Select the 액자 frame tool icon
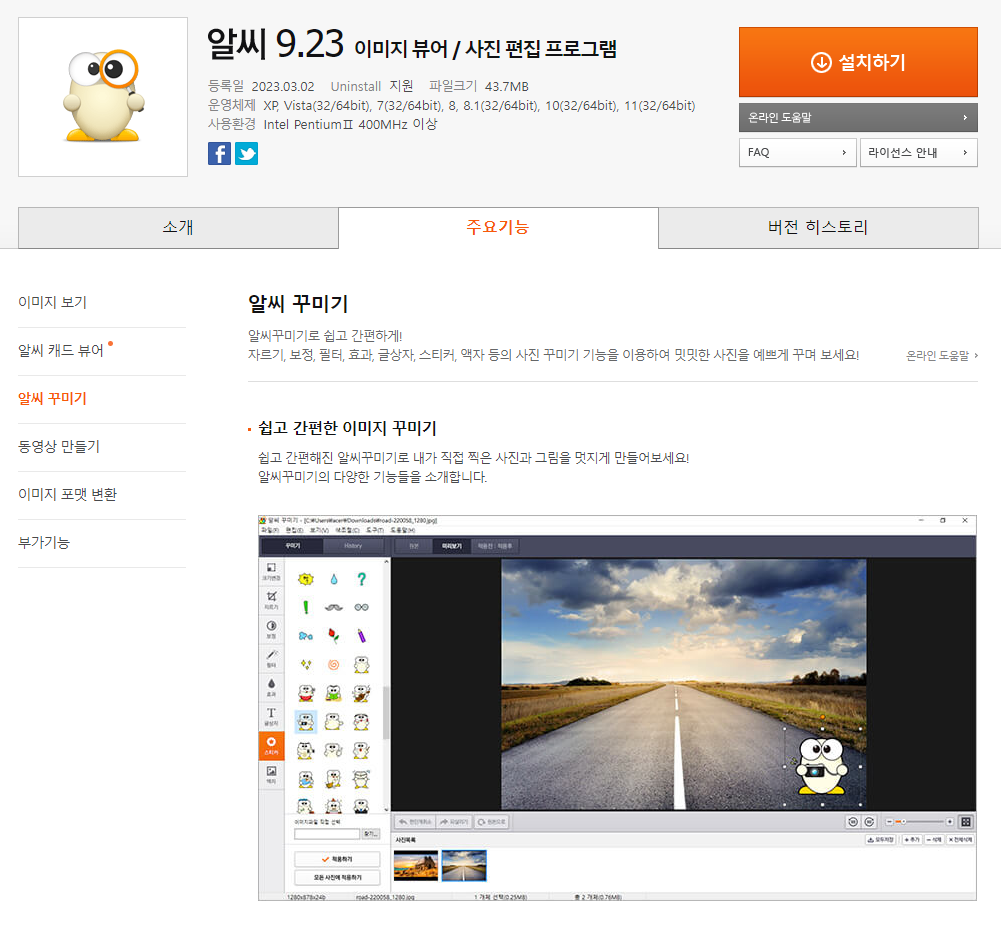The height and width of the screenshot is (926, 1001). tap(271, 774)
